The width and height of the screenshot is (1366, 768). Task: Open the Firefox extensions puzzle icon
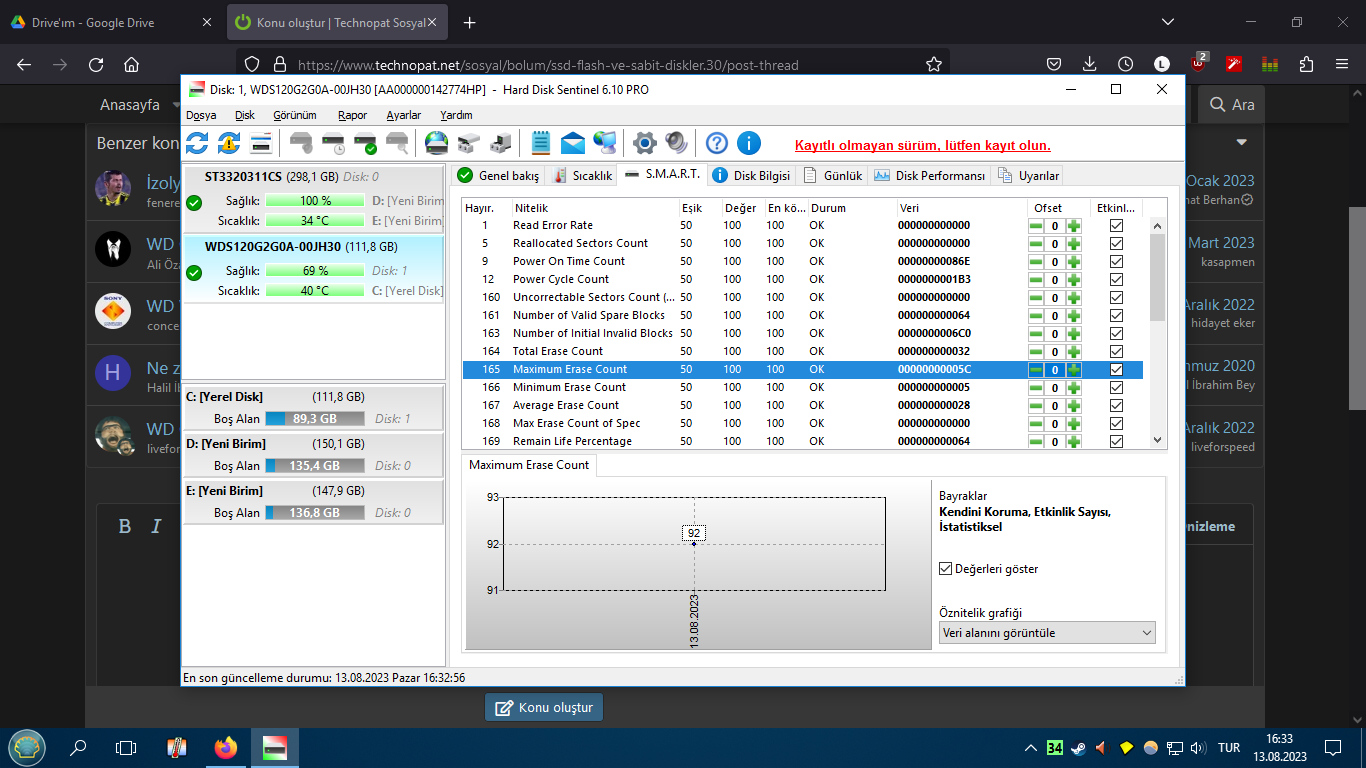pyautogui.click(x=1306, y=64)
